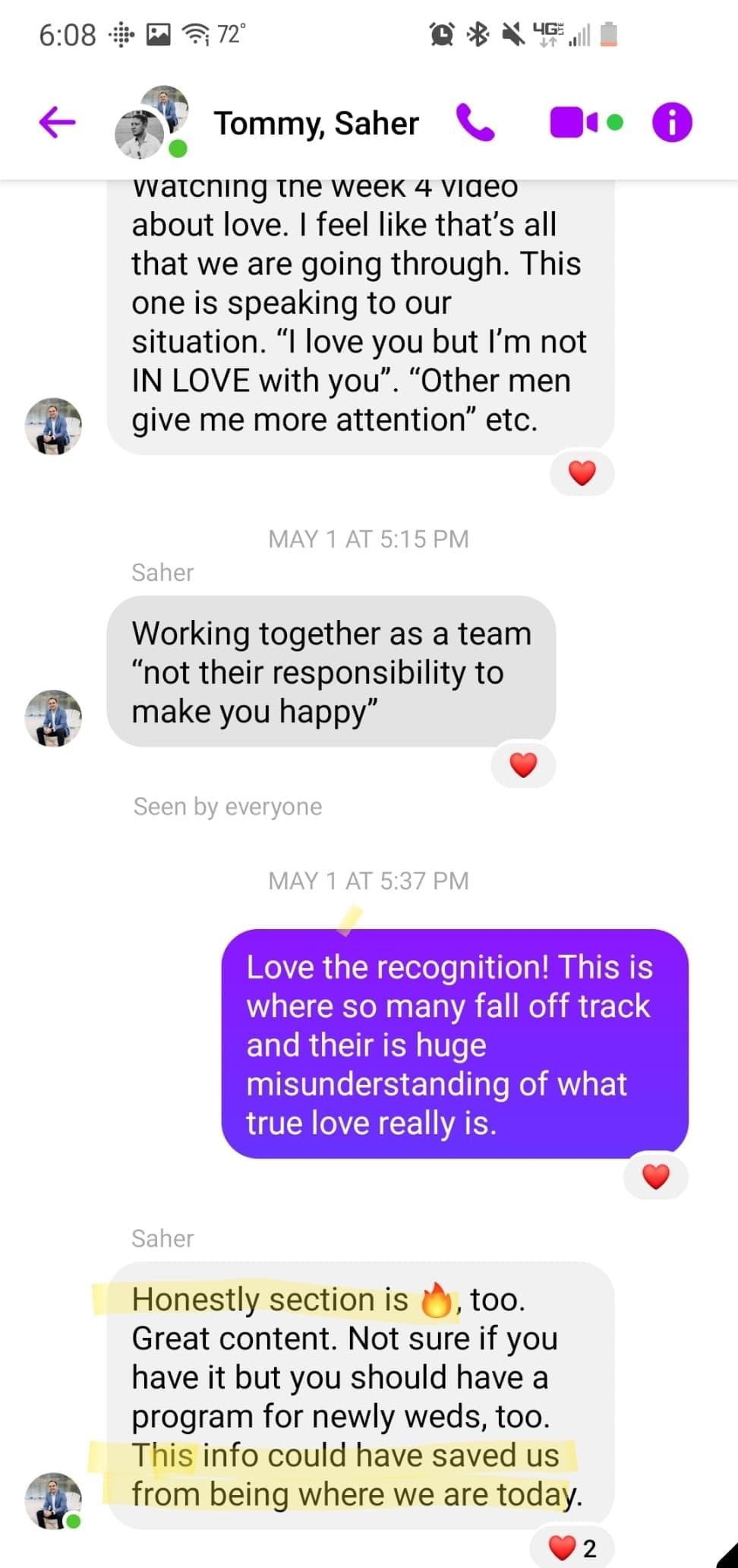
Task: Tap the back arrow
Action: click(x=57, y=122)
